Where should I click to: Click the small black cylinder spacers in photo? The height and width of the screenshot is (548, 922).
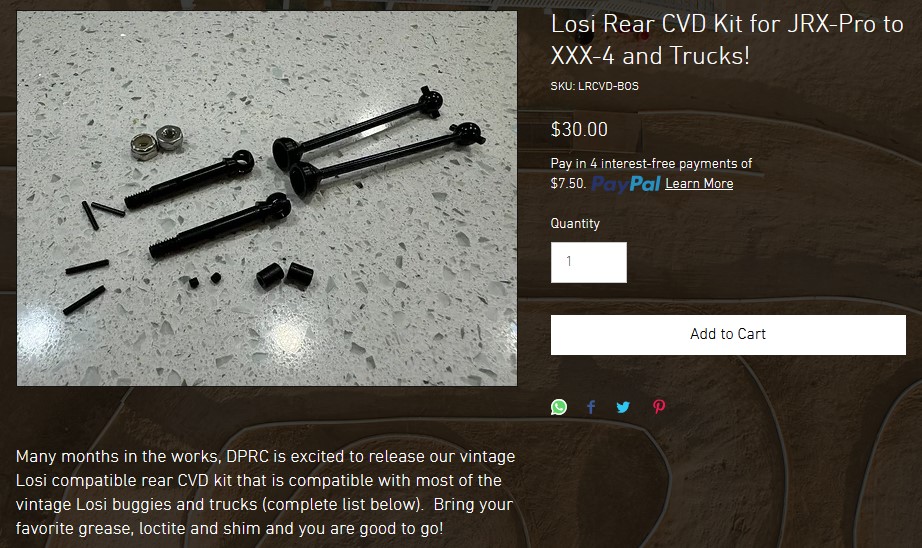[285, 275]
